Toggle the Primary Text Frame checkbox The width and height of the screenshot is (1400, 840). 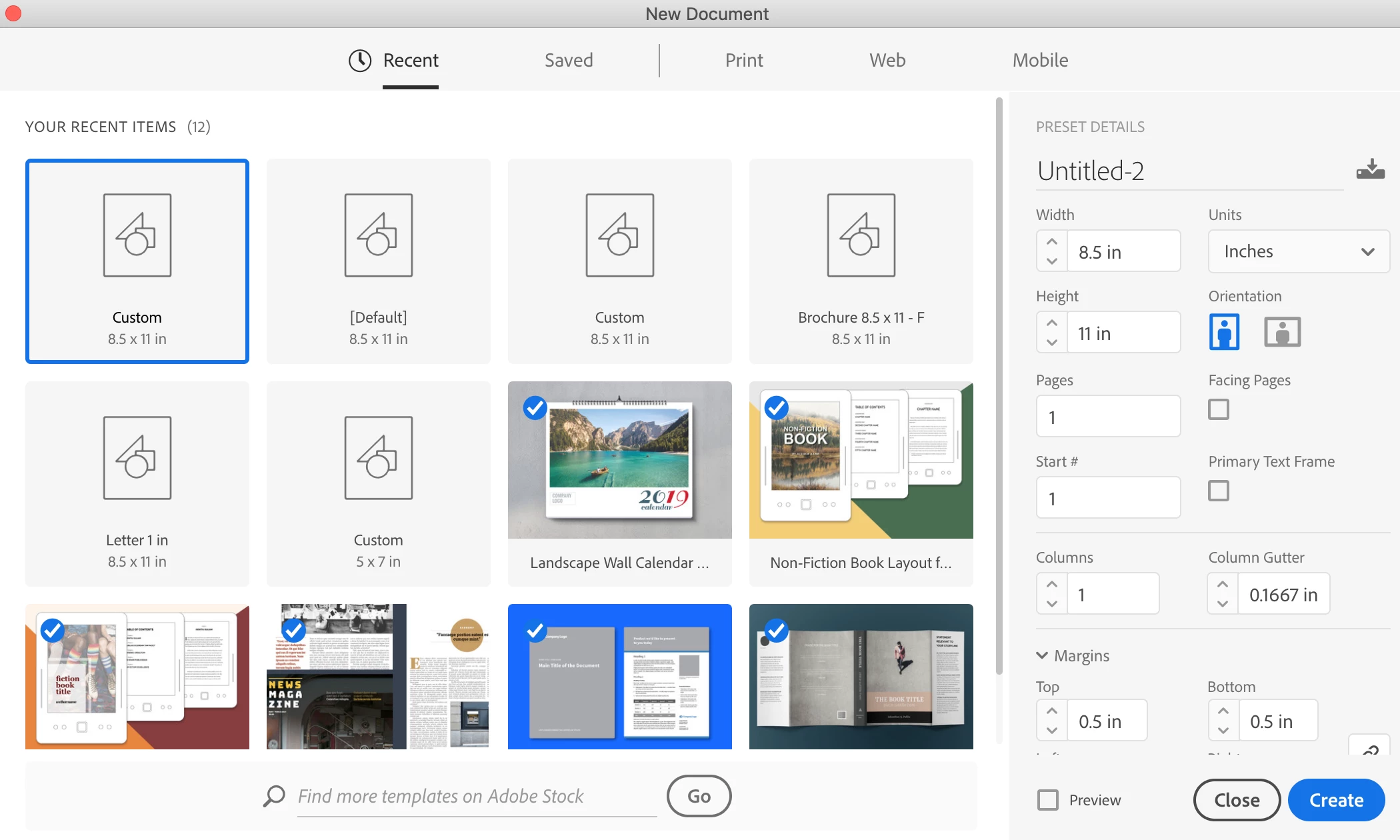[x=1219, y=491]
